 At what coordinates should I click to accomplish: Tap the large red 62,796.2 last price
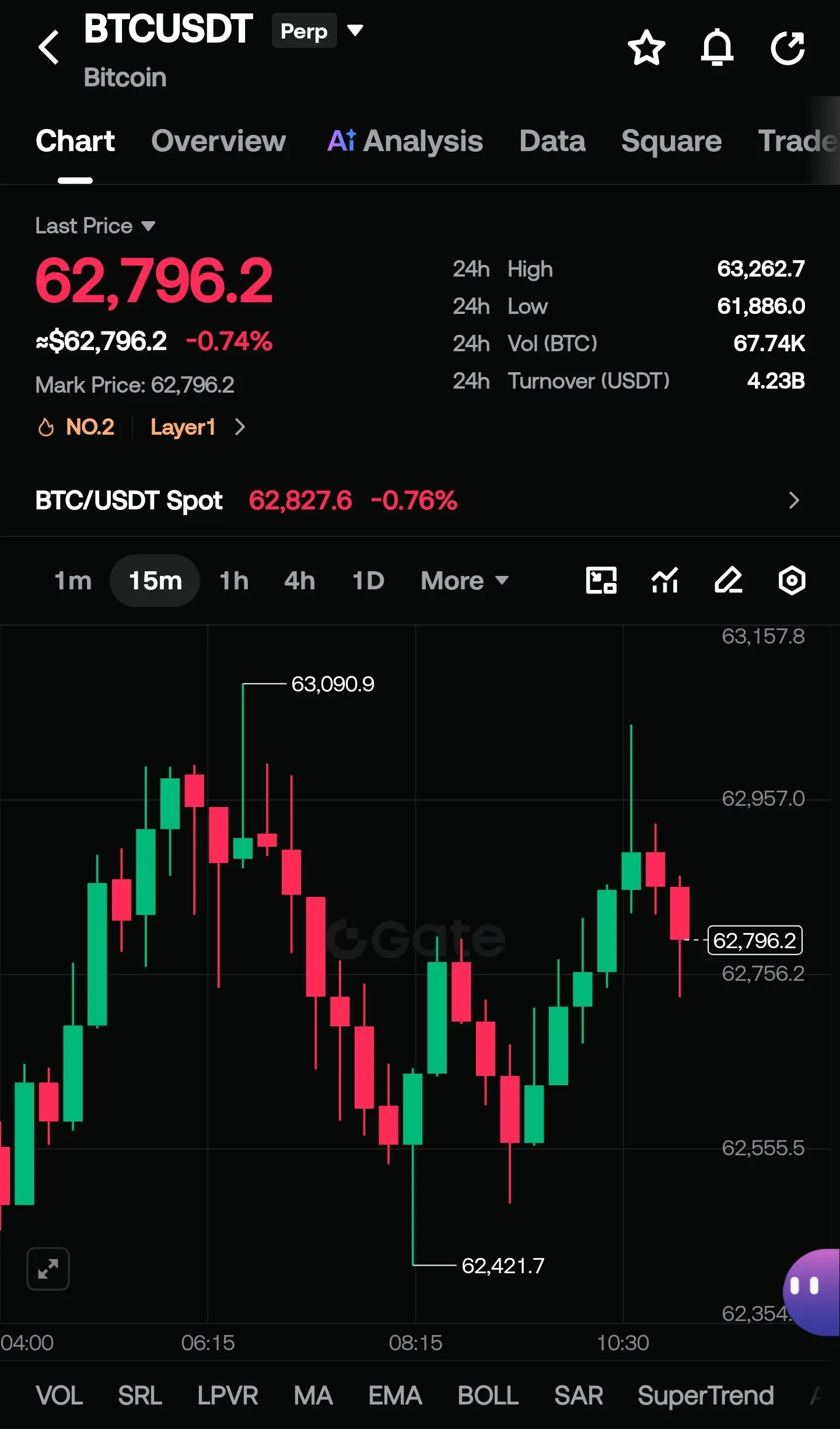pyautogui.click(x=154, y=281)
